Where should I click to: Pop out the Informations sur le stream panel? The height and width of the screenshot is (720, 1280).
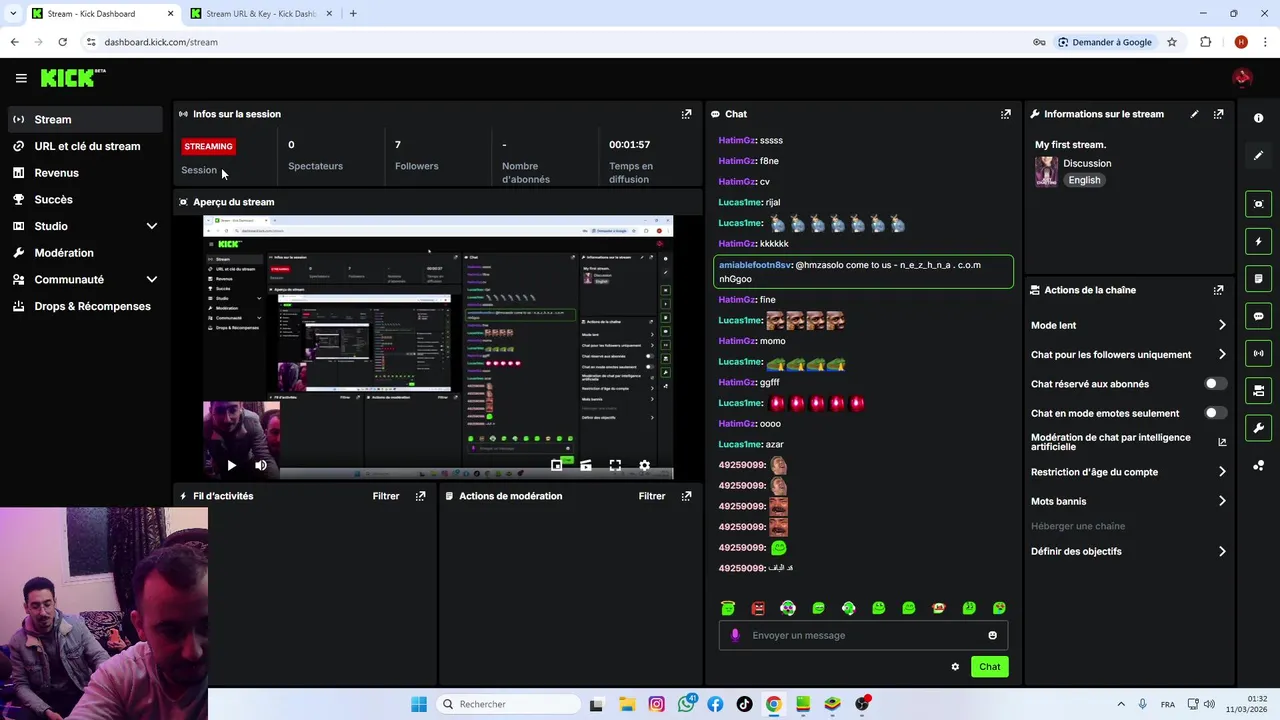[x=1218, y=114]
